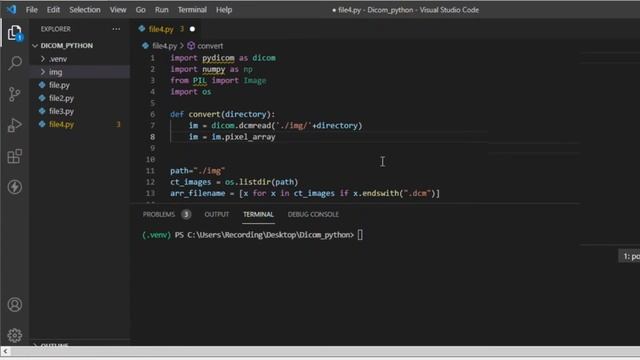The image size is (640, 360).
Task: Click line 11 path assignment
Action: pos(198,171)
